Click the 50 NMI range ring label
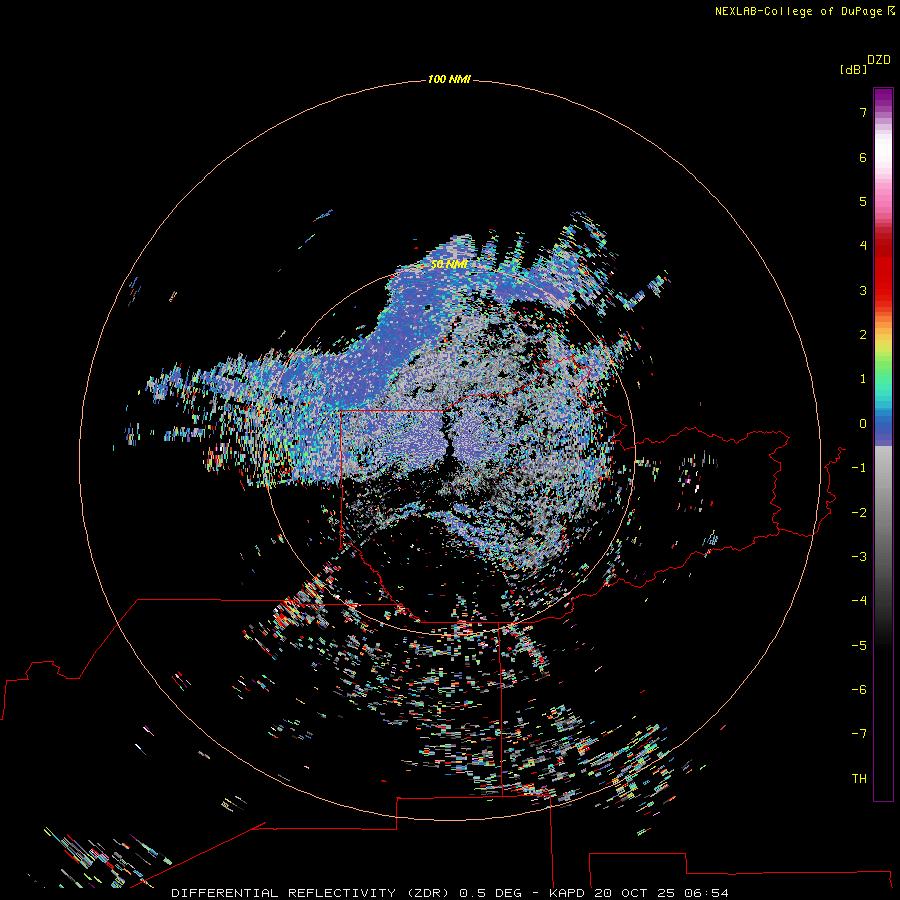 click(x=449, y=264)
